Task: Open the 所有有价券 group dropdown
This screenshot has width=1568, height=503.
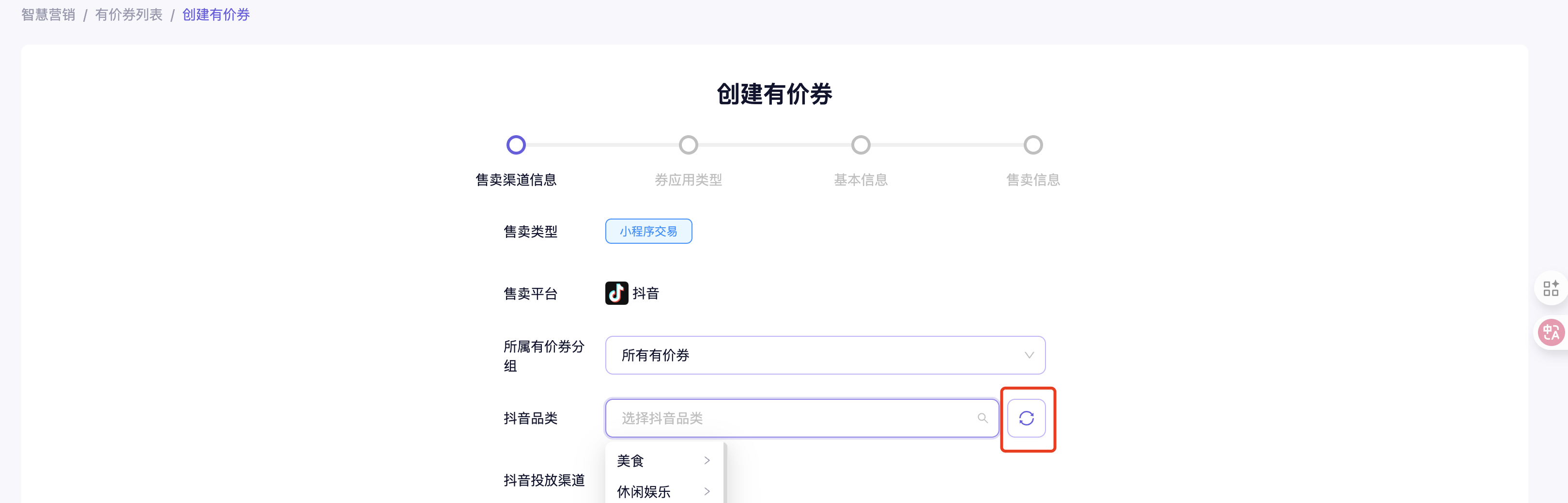Action: 815,355
